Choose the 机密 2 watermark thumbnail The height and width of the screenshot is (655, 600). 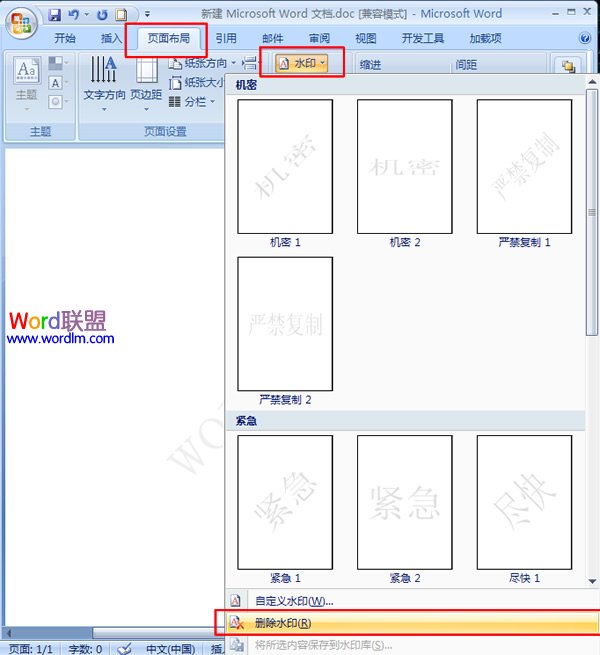pos(404,166)
